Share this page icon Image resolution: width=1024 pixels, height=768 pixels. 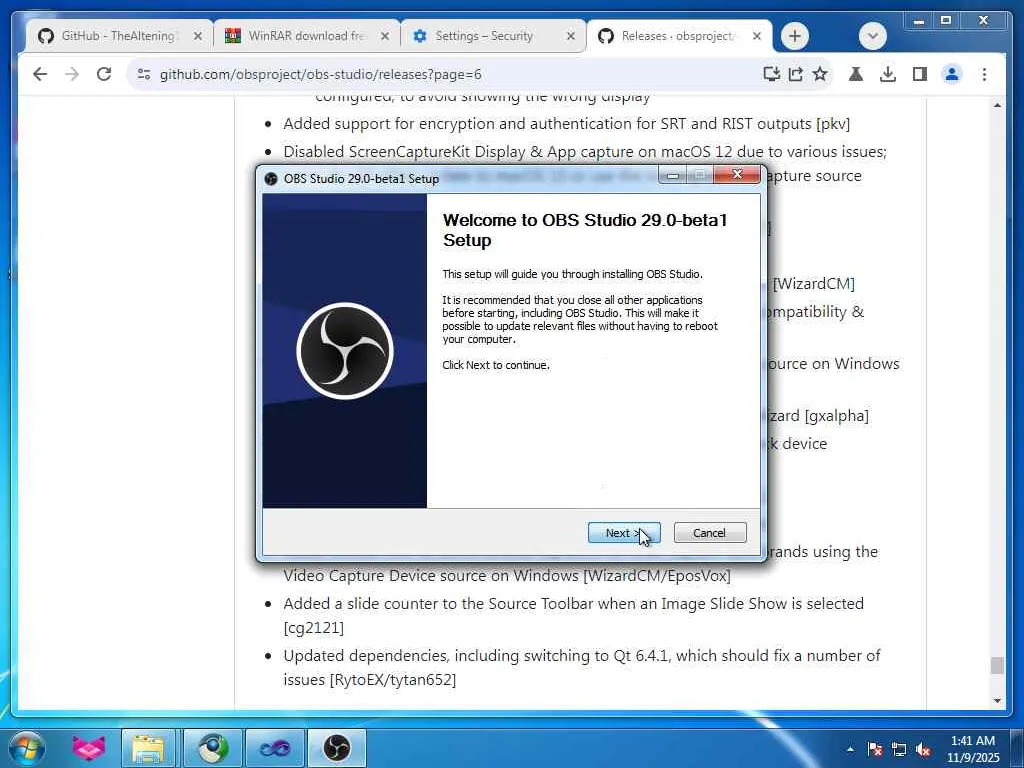tap(795, 74)
